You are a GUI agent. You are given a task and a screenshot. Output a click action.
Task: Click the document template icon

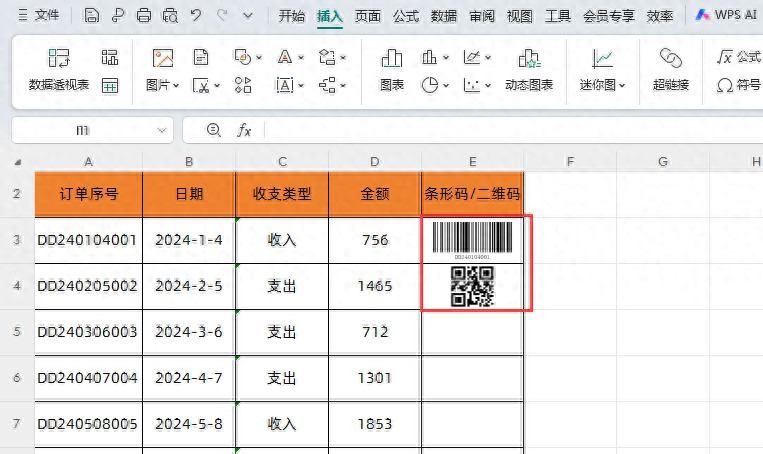pos(201,57)
